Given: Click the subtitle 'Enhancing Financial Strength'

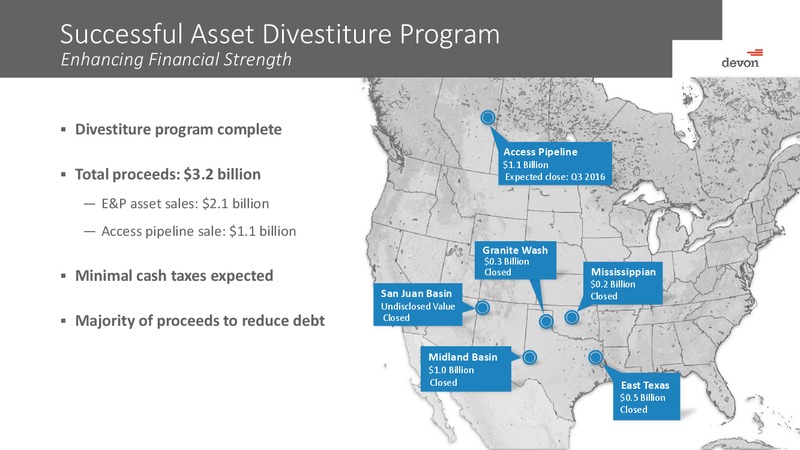Looking at the screenshot, I should 176,59.
